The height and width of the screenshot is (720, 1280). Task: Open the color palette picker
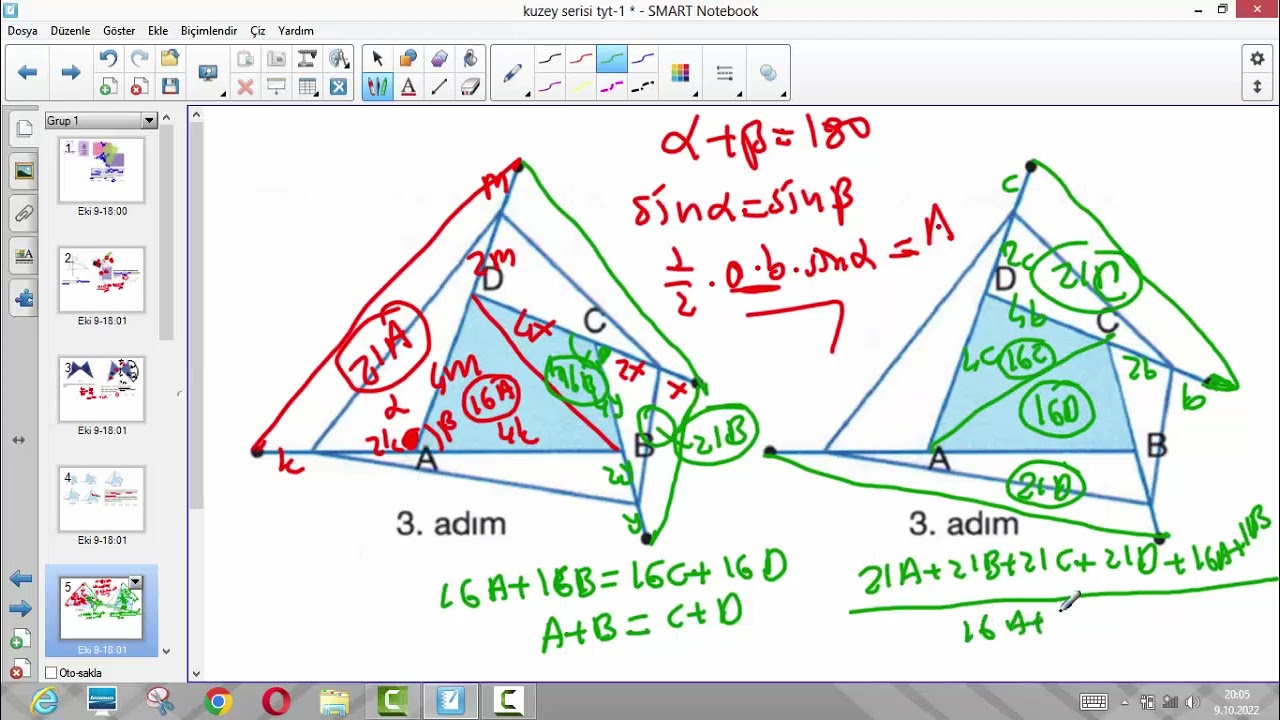click(x=680, y=73)
